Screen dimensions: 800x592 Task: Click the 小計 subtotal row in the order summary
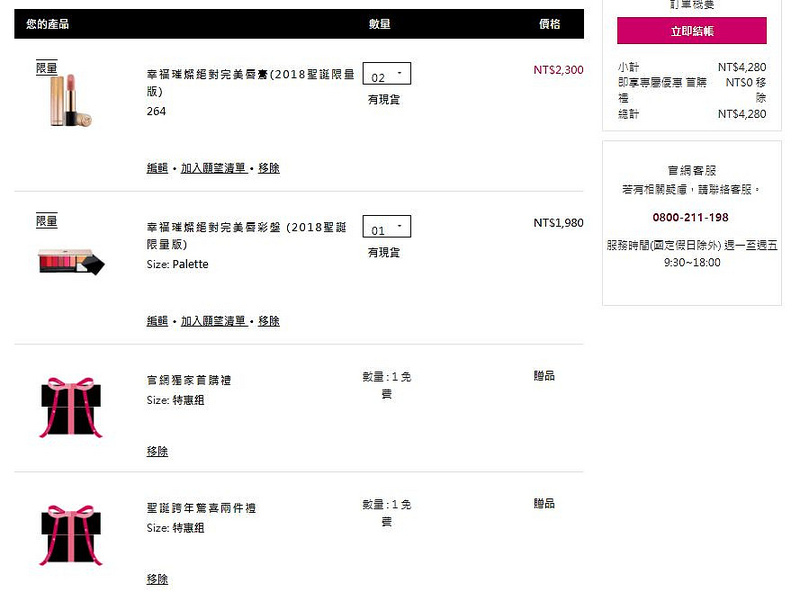point(691,67)
